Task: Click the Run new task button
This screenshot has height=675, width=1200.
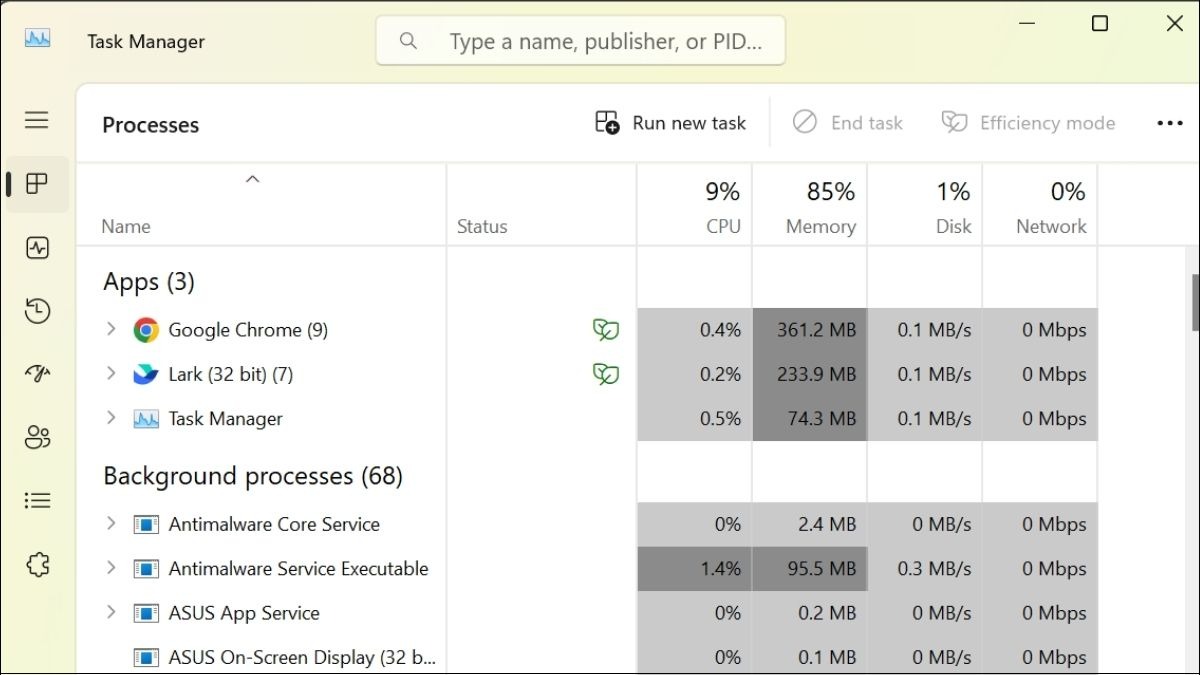Action: 671,123
